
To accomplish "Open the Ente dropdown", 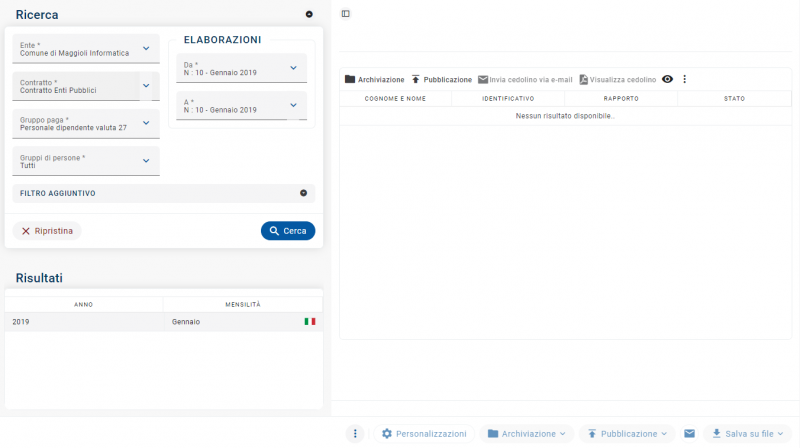I will [86, 49].
